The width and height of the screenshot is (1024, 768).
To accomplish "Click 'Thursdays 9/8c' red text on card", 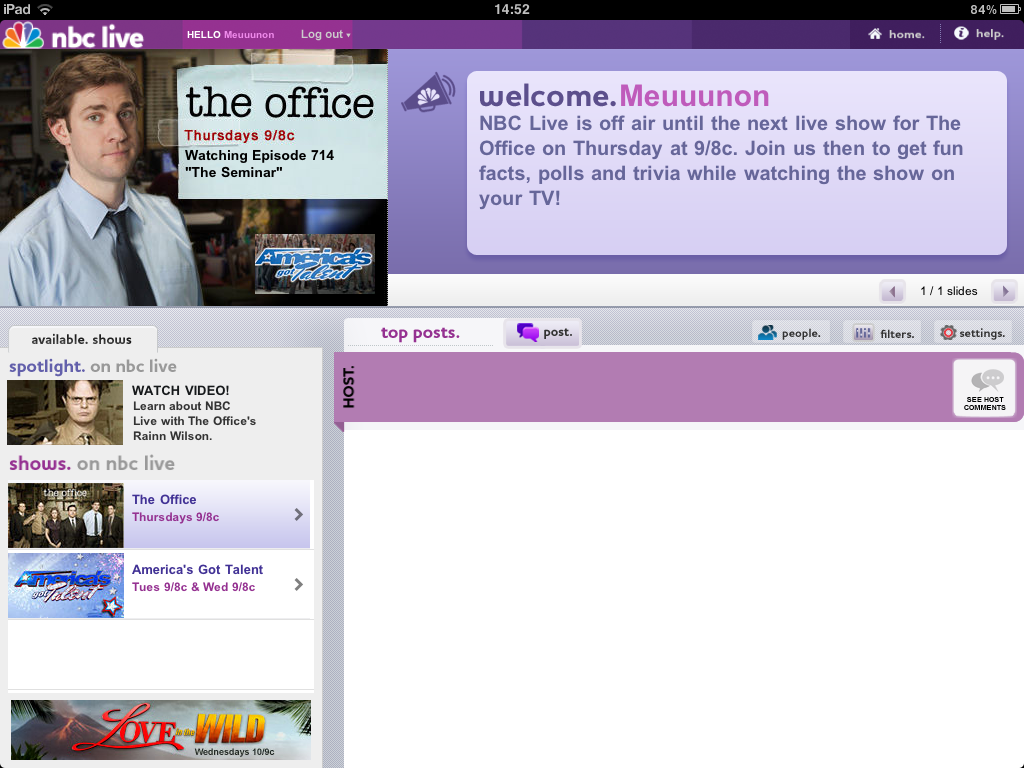I will (239, 135).
